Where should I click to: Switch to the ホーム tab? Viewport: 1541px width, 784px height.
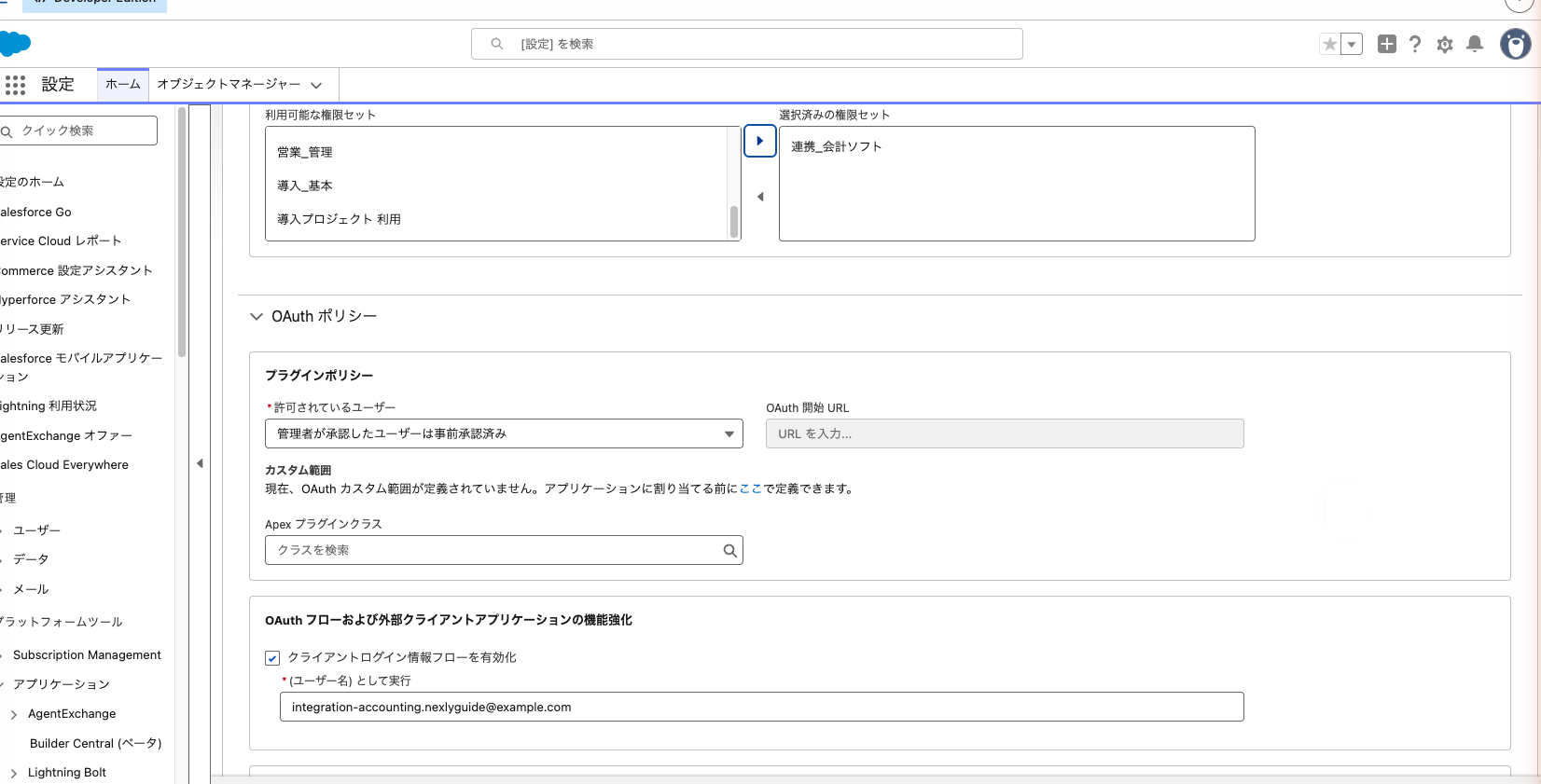point(123,84)
